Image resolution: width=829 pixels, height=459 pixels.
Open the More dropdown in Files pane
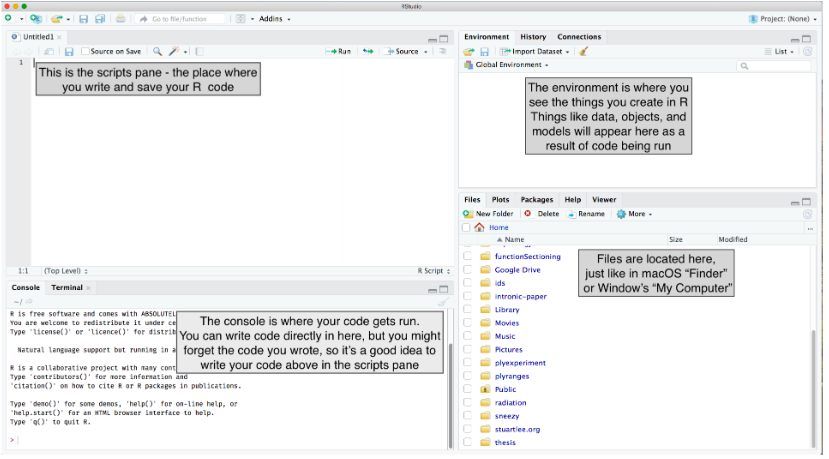click(634, 214)
